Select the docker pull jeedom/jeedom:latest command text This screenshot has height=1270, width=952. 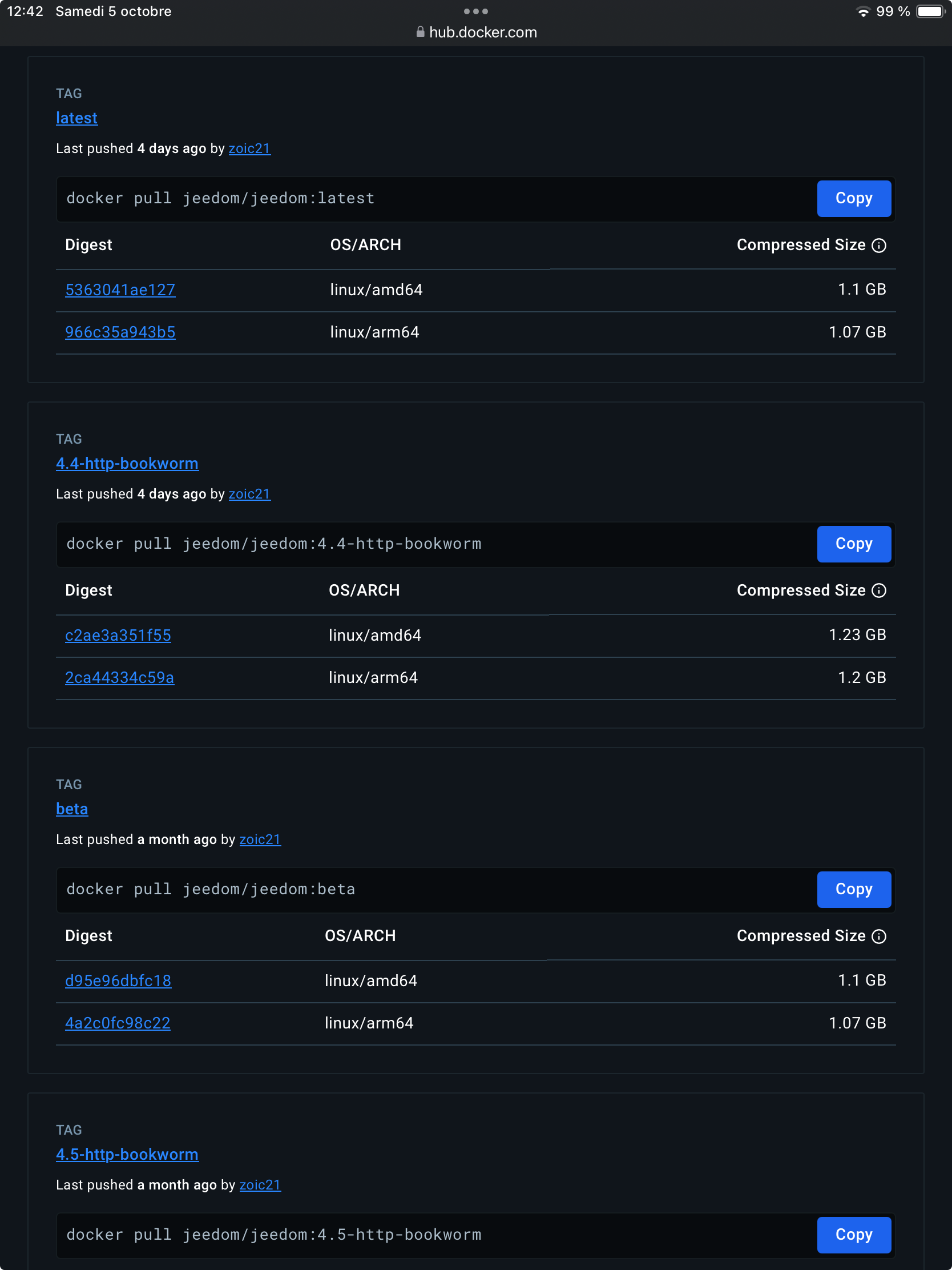[x=220, y=199]
